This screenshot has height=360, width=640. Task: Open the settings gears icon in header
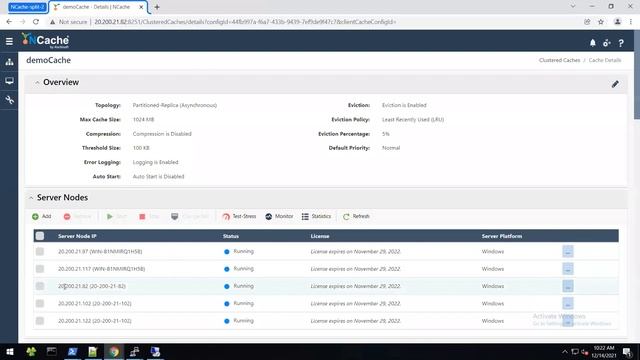pos(607,42)
